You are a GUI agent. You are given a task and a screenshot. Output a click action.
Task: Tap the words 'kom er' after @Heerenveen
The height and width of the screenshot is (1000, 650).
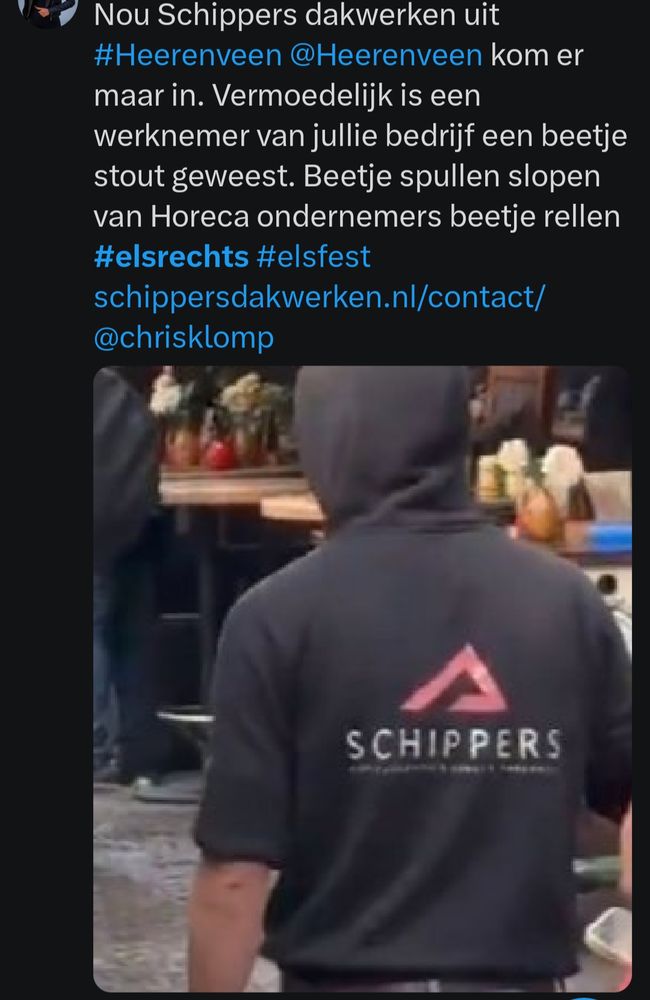click(536, 55)
